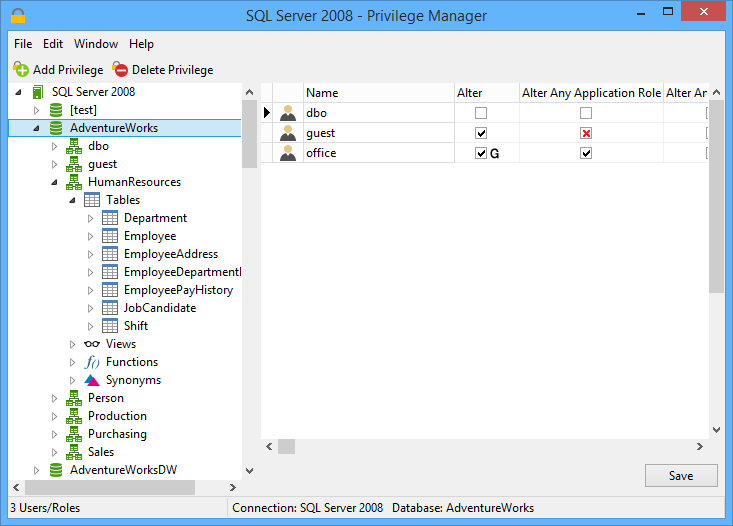Image resolution: width=733 pixels, height=526 pixels.
Task: Click the guest schema icon in tree
Action: 74,164
